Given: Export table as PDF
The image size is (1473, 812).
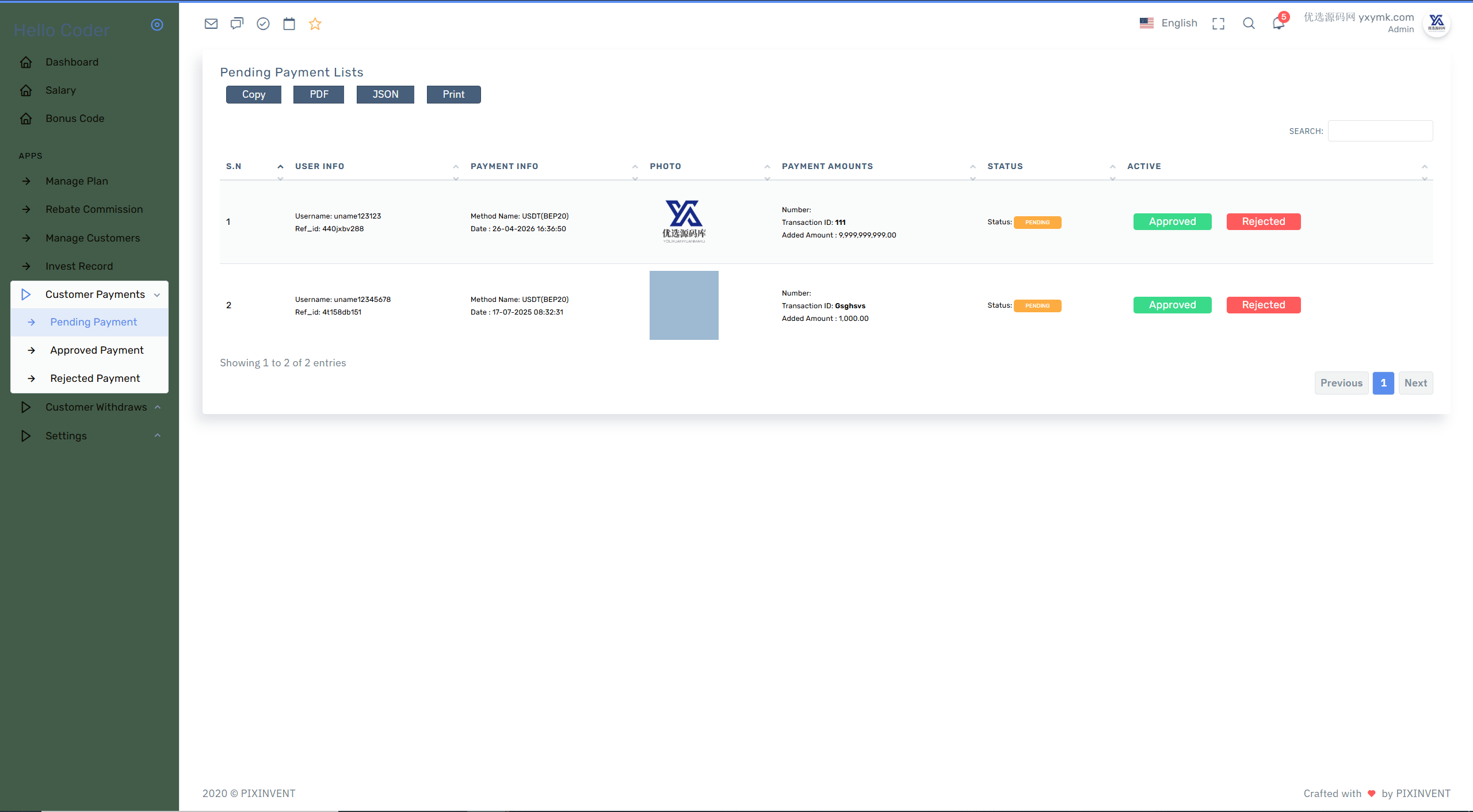Looking at the screenshot, I should coord(319,94).
